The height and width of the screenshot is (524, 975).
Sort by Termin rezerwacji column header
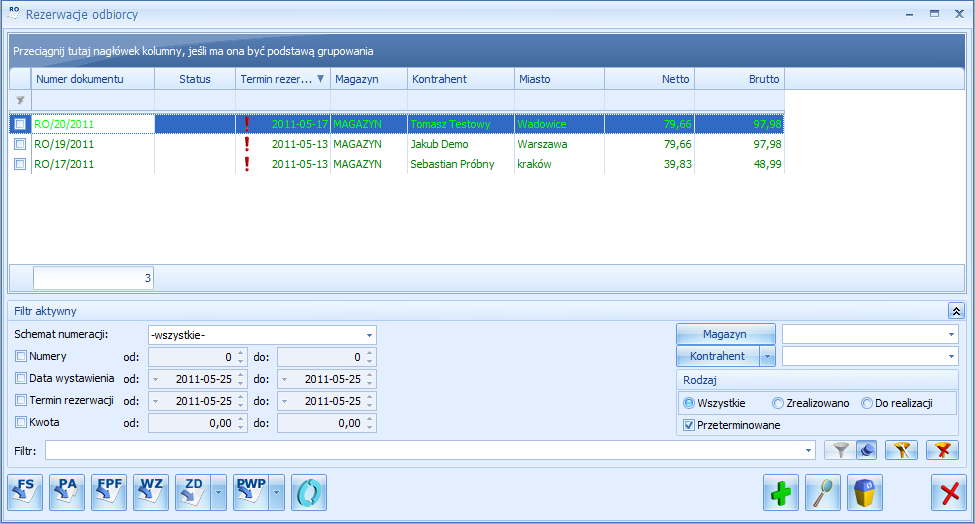[283, 79]
